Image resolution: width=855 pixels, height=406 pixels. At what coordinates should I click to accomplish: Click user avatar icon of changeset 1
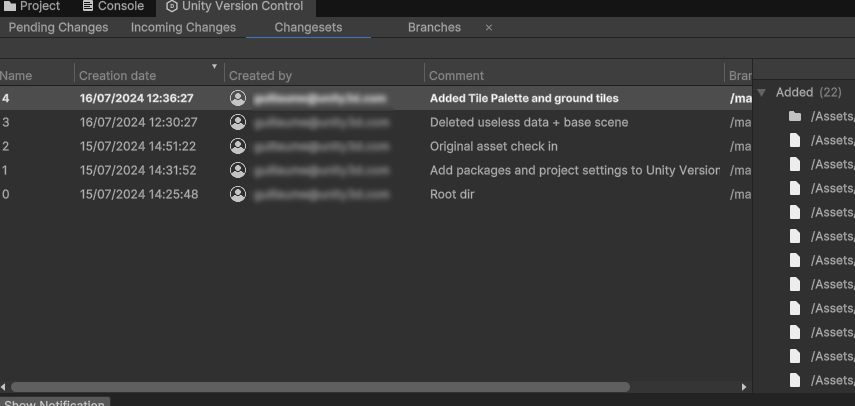pos(238,170)
